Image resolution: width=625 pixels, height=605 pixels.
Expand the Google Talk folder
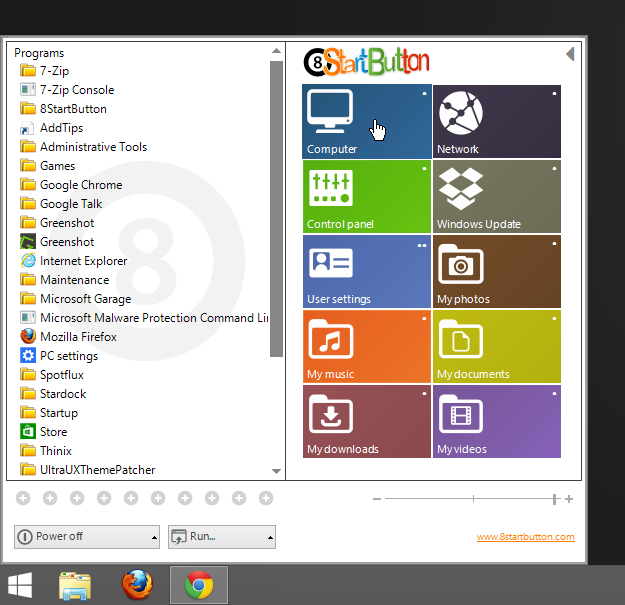click(x=61, y=204)
